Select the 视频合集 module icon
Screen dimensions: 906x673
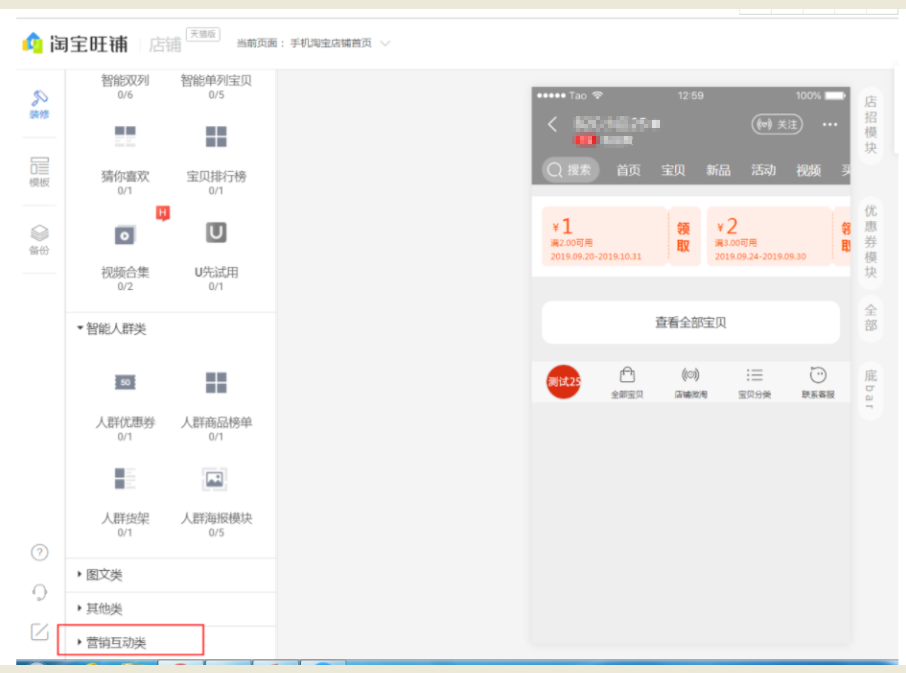125,235
